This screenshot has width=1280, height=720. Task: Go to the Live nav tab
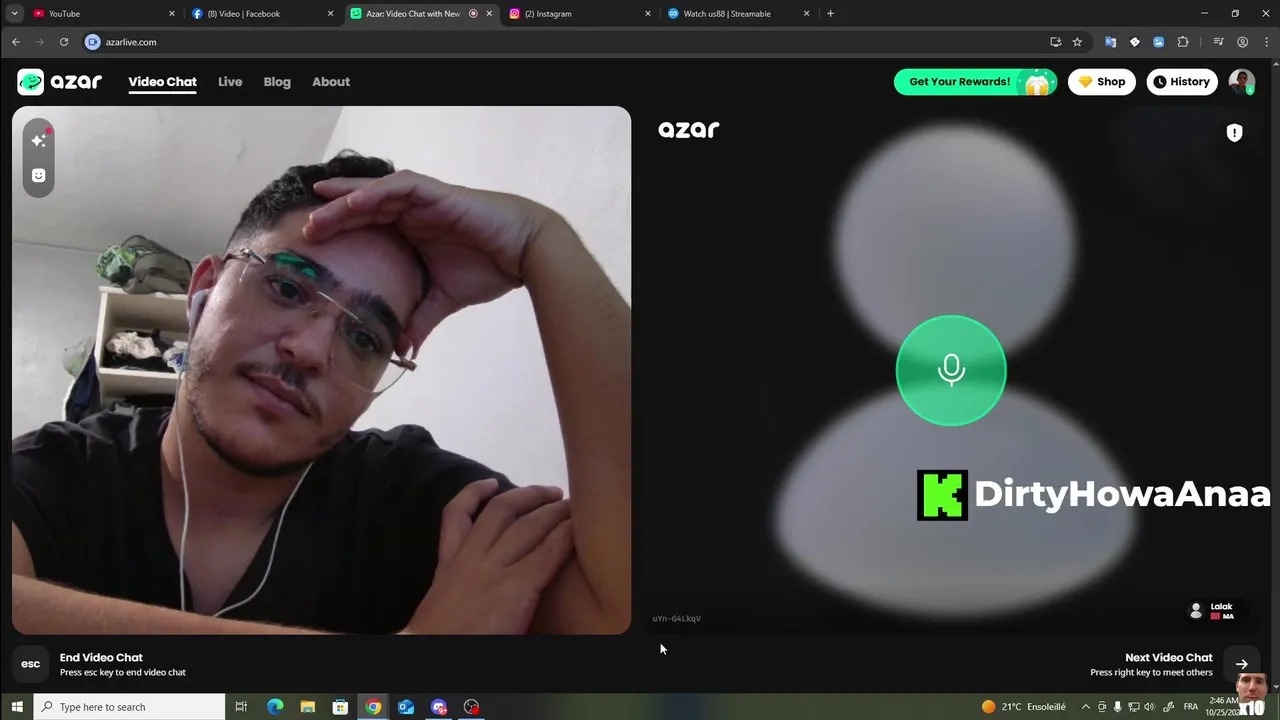pyautogui.click(x=230, y=82)
